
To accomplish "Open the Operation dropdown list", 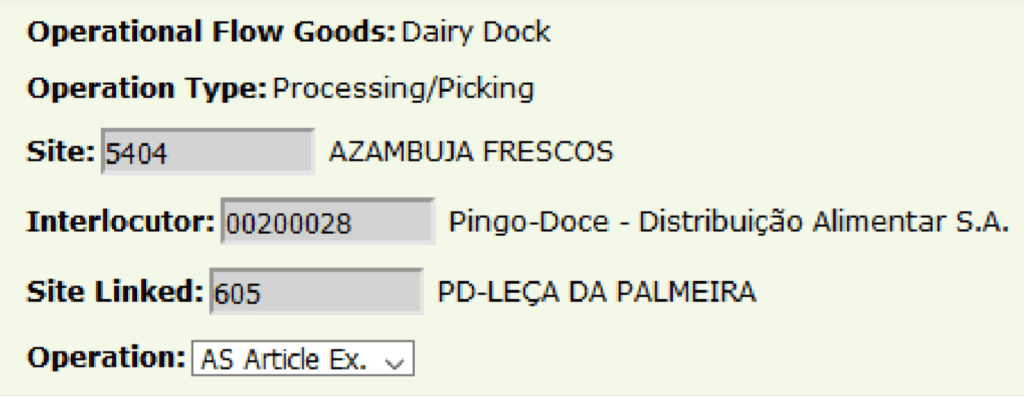I will click(x=302, y=358).
